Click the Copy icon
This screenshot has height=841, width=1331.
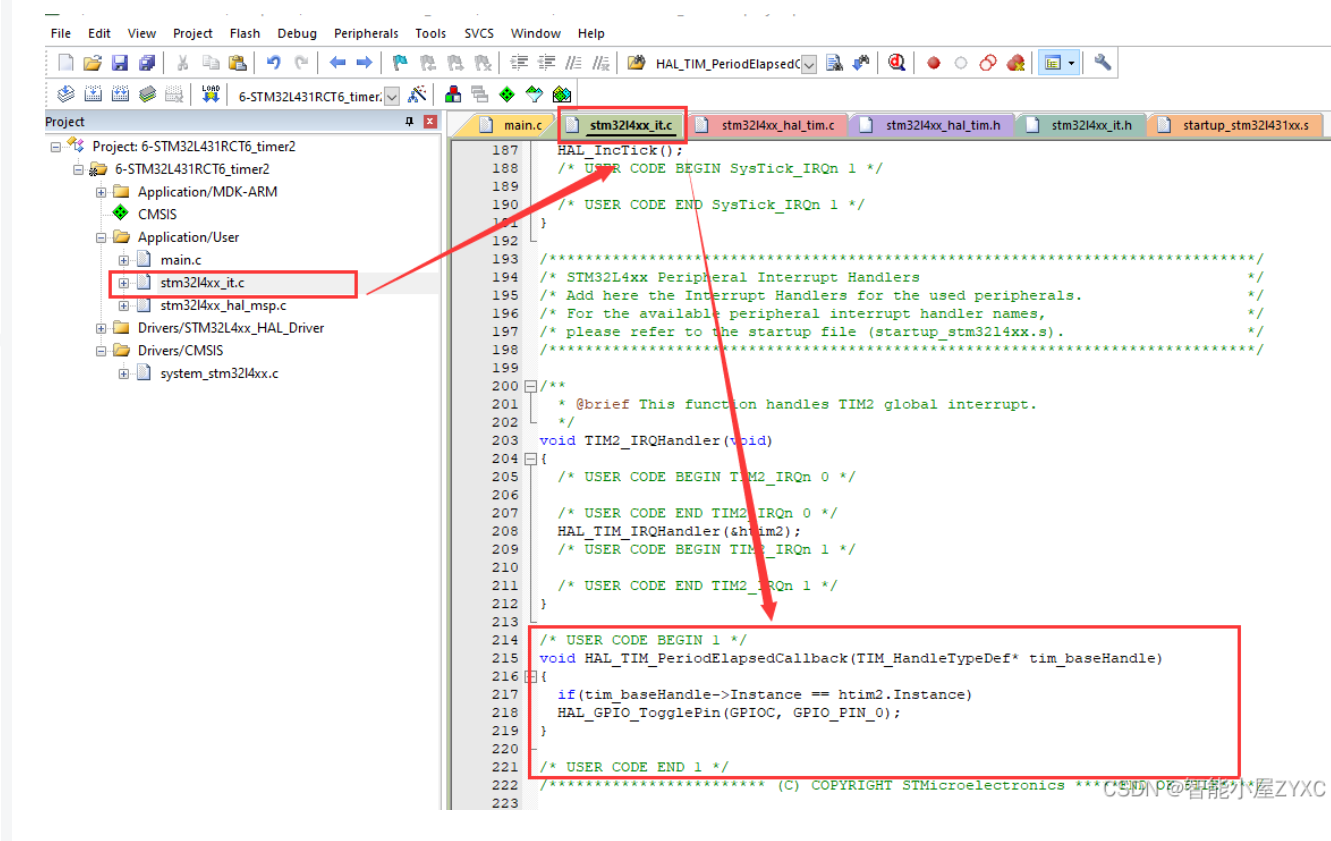210,63
